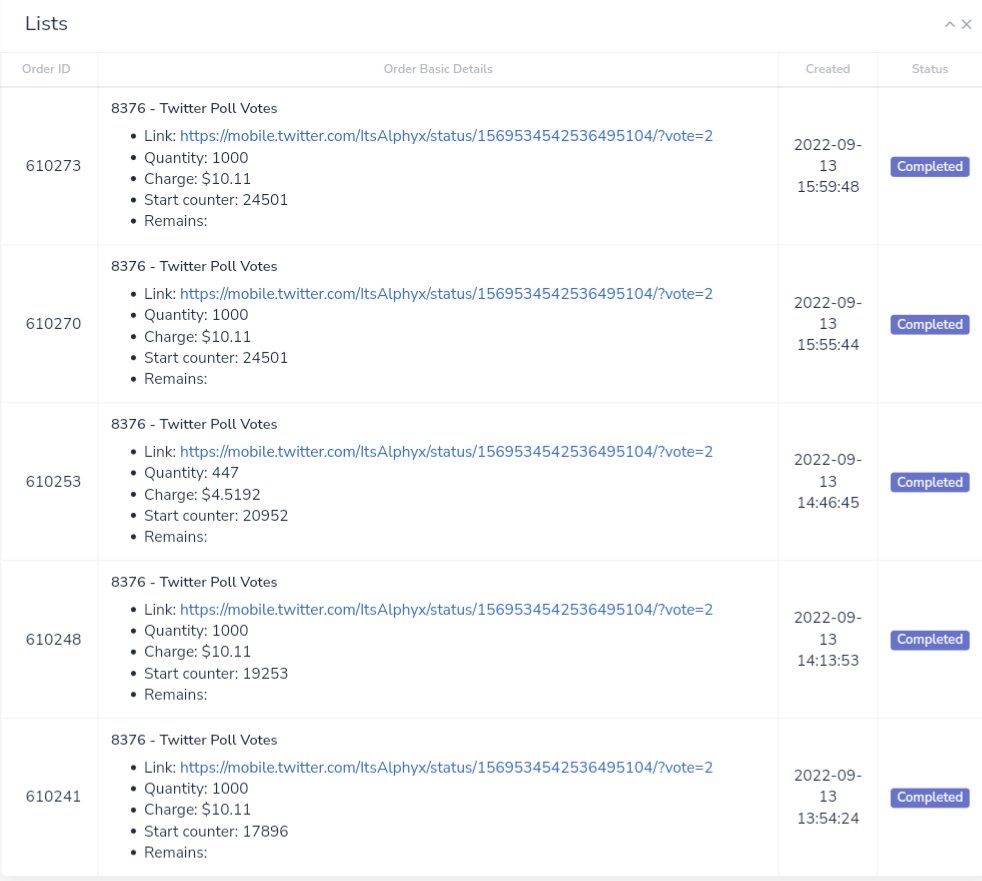Screen dimensions: 982x881
Task: Select order ID 610273
Action: pos(53,166)
